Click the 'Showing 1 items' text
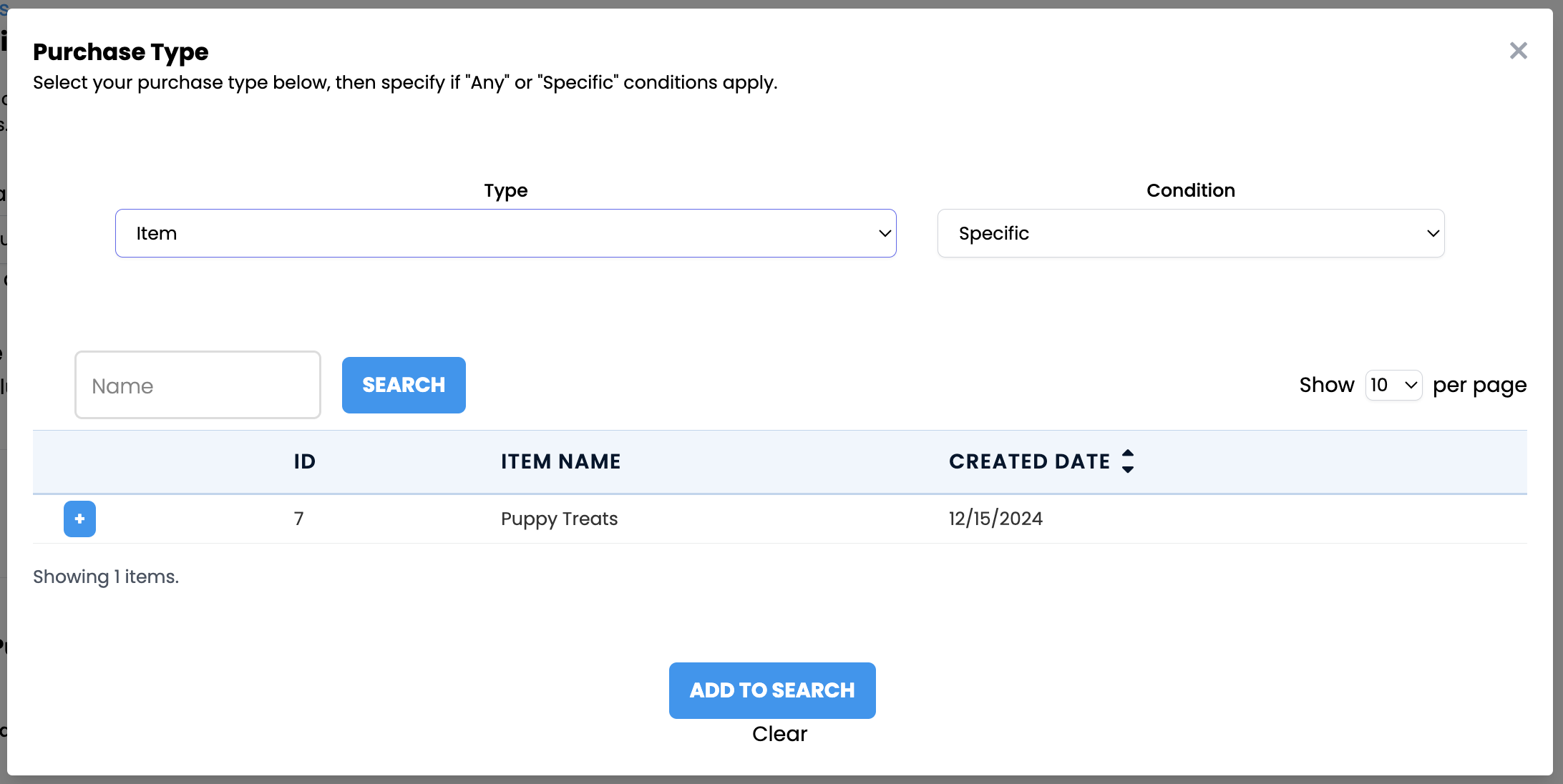Image resolution: width=1563 pixels, height=784 pixels. coord(106,577)
